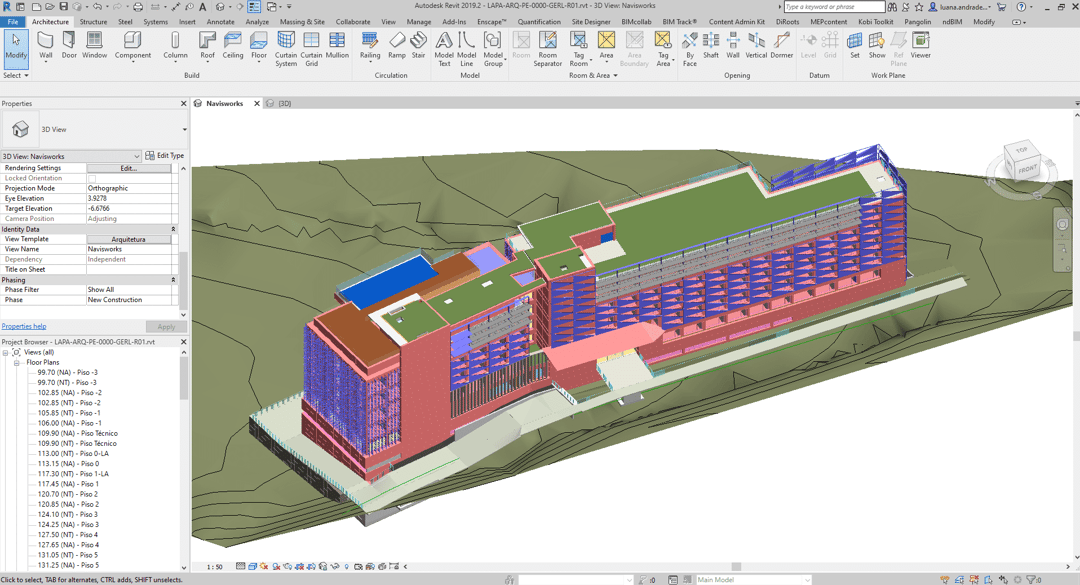The image size is (1080, 585).
Task: Collapse the Phasing section
Action: click(x=173, y=280)
